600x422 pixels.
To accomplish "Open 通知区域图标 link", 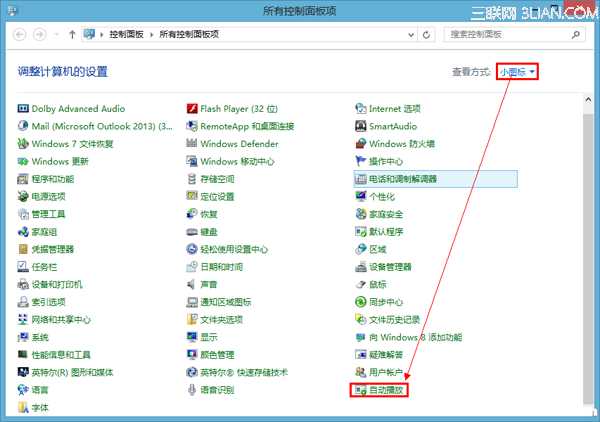I will click(226, 302).
